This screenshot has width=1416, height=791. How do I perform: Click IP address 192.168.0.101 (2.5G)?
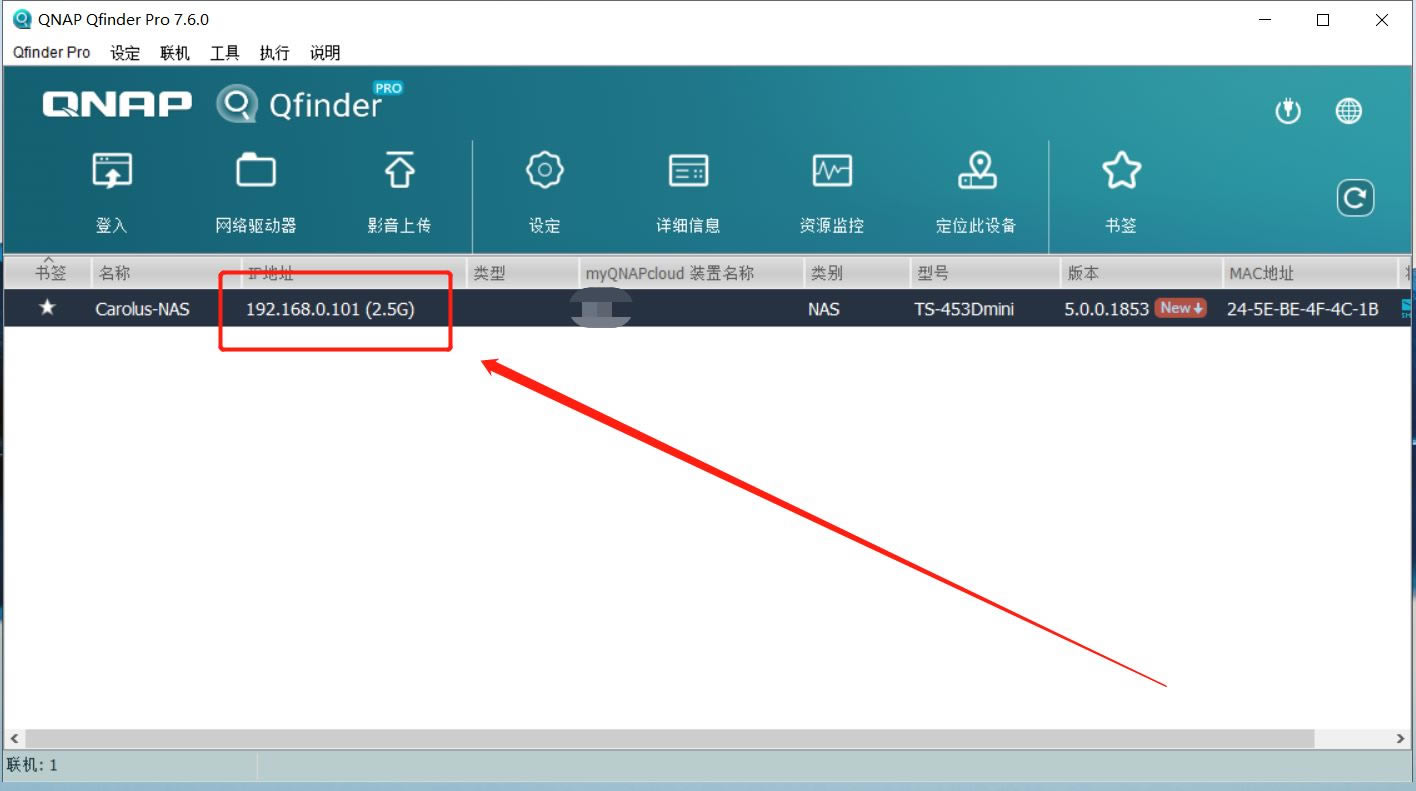tap(330, 309)
